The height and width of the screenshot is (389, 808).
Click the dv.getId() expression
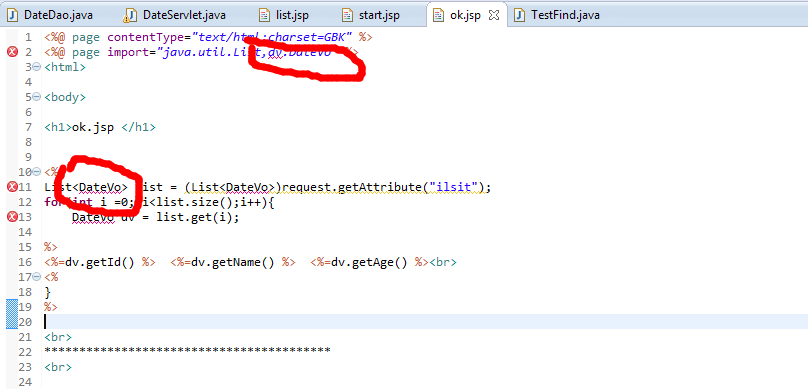pos(99,262)
